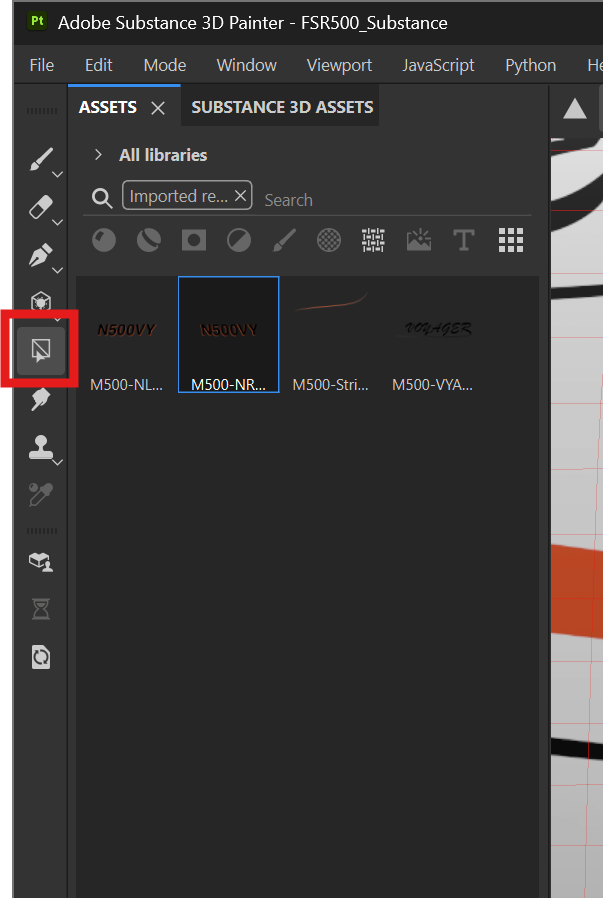The width and height of the screenshot is (603, 898).
Task: Open Eraser tool variants arrow
Action: (58, 222)
